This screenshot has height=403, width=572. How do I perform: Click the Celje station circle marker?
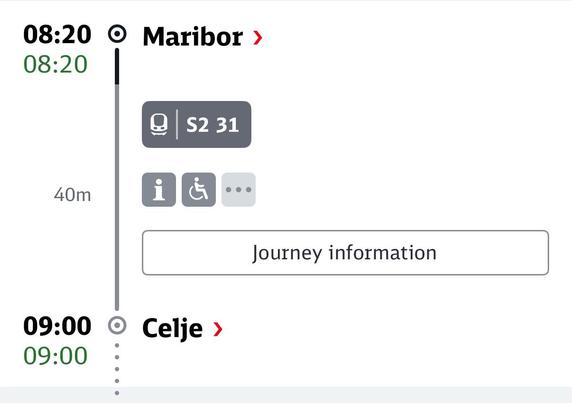(x=117, y=325)
